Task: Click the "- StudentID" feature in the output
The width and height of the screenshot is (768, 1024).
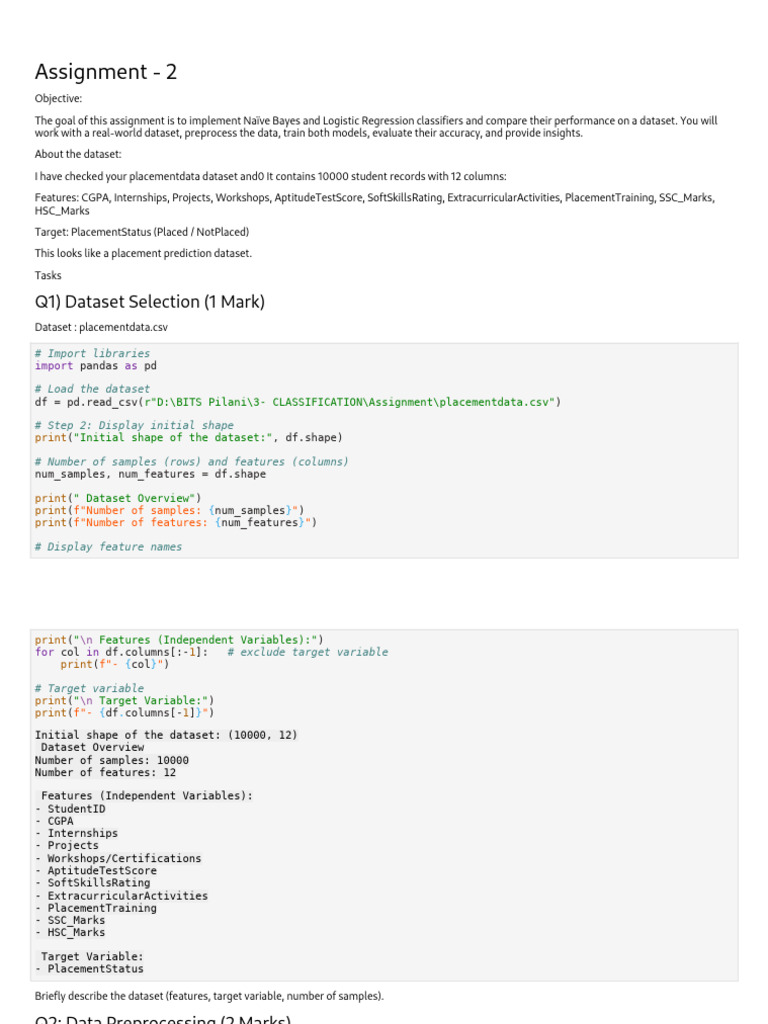Action: tap(70, 809)
